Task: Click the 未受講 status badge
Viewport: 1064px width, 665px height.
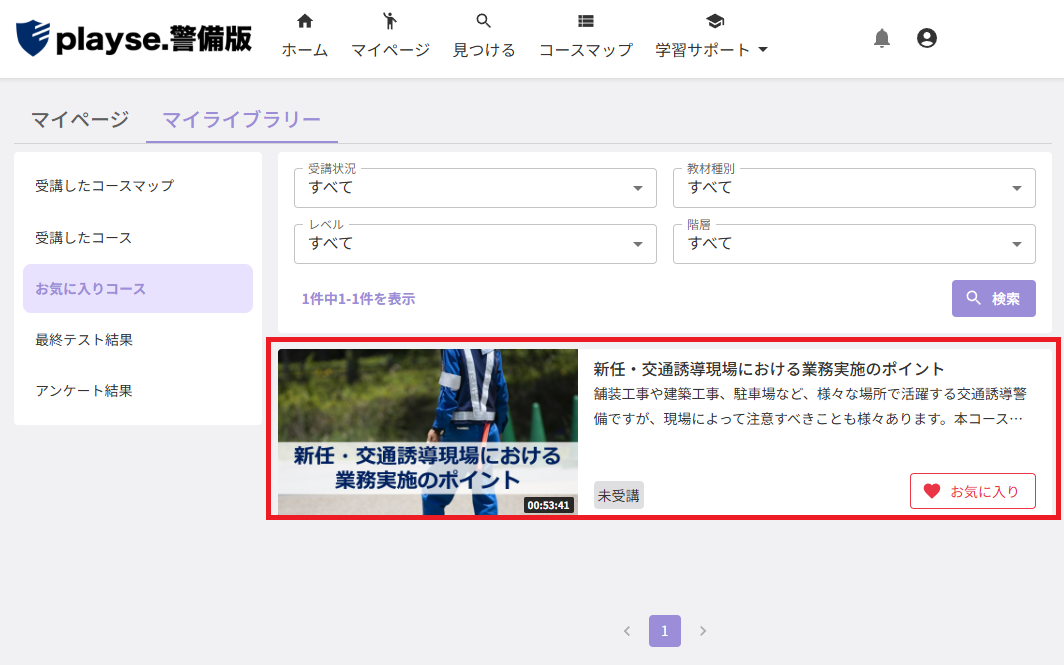Action: click(x=618, y=495)
